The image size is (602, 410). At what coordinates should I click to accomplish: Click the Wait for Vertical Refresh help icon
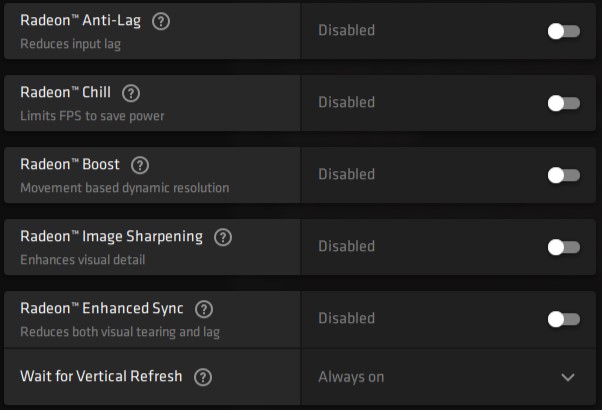coord(203,377)
